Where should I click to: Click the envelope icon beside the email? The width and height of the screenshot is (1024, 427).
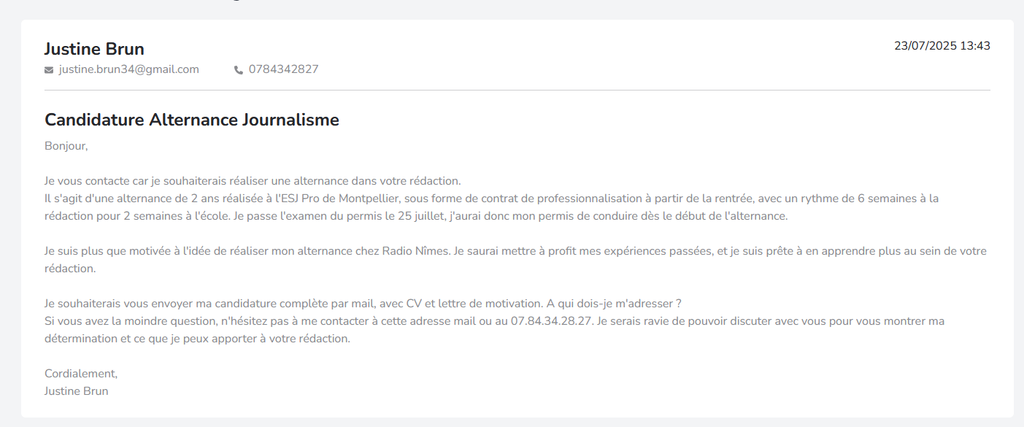[x=49, y=70]
